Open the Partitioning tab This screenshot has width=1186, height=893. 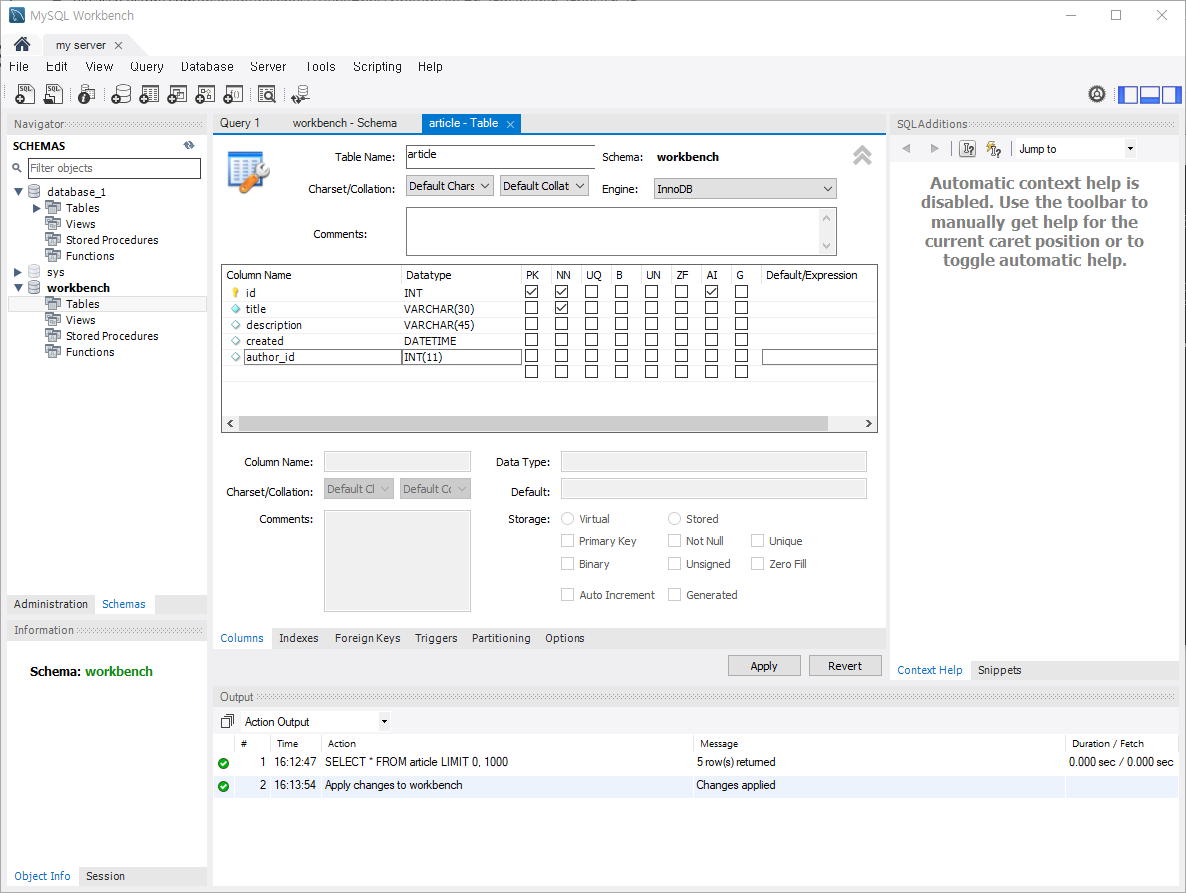pos(501,638)
